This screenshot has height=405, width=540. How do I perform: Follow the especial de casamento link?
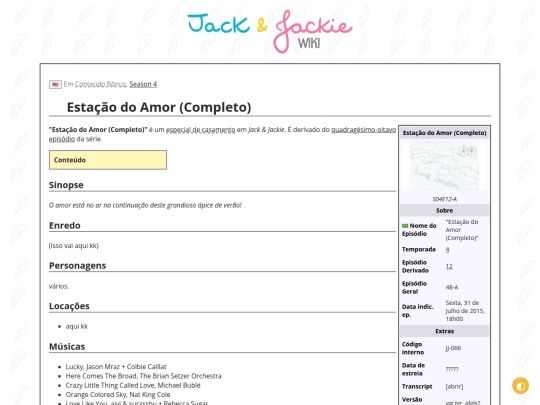pyautogui.click(x=200, y=130)
